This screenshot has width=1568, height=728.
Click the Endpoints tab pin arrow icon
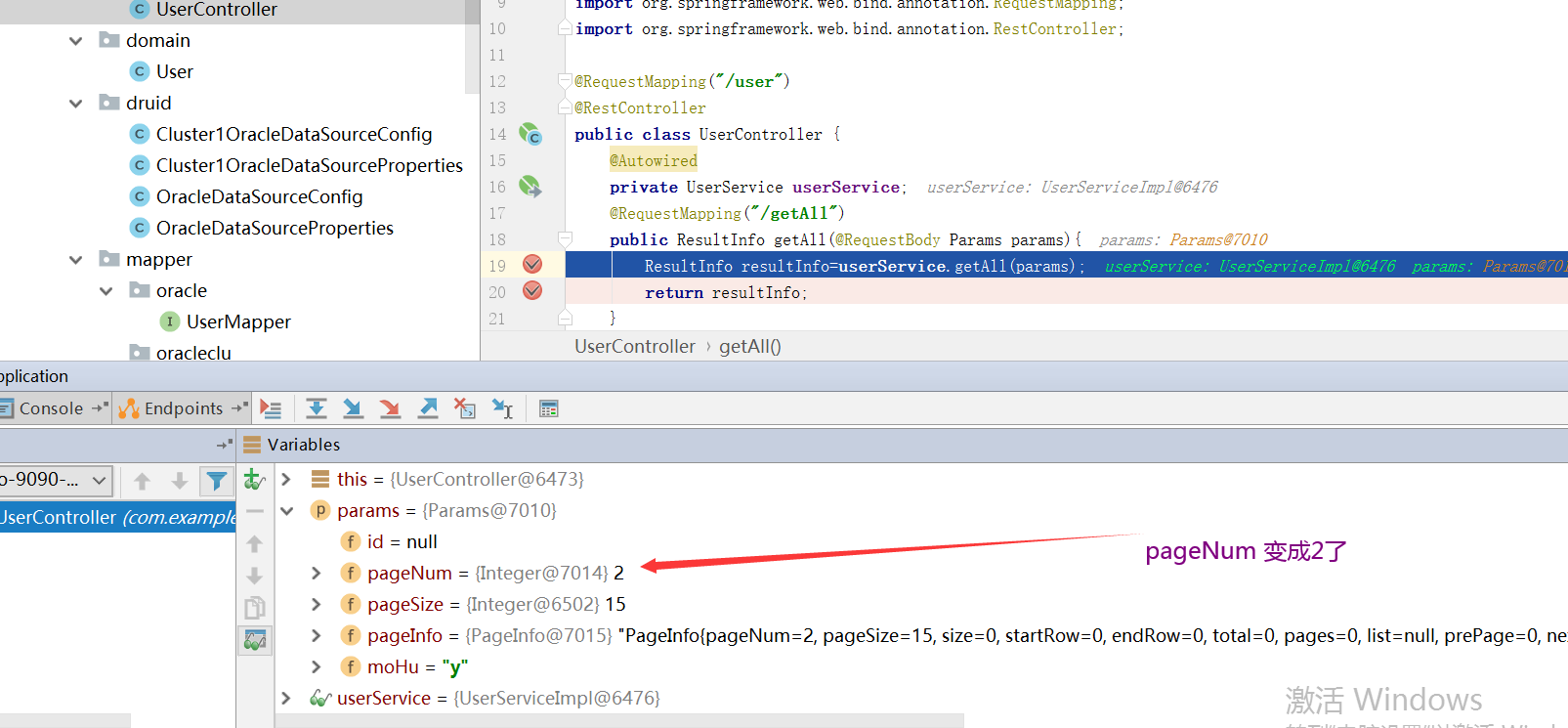click(239, 407)
